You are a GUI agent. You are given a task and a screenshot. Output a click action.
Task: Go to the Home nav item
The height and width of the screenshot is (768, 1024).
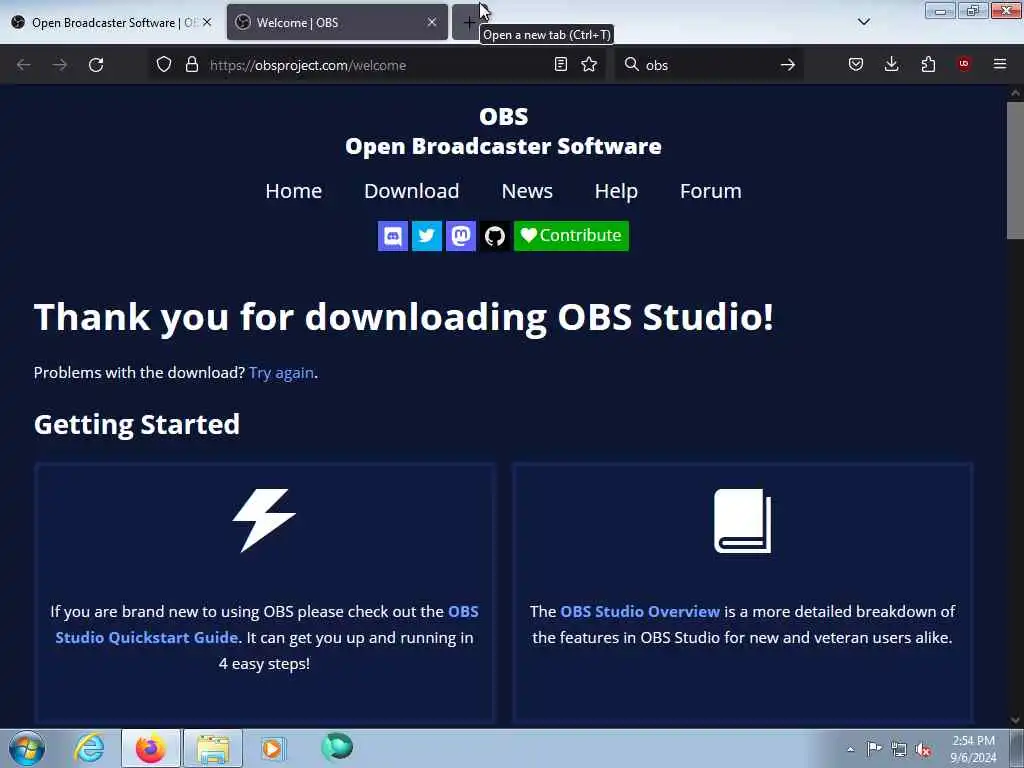[x=293, y=191]
